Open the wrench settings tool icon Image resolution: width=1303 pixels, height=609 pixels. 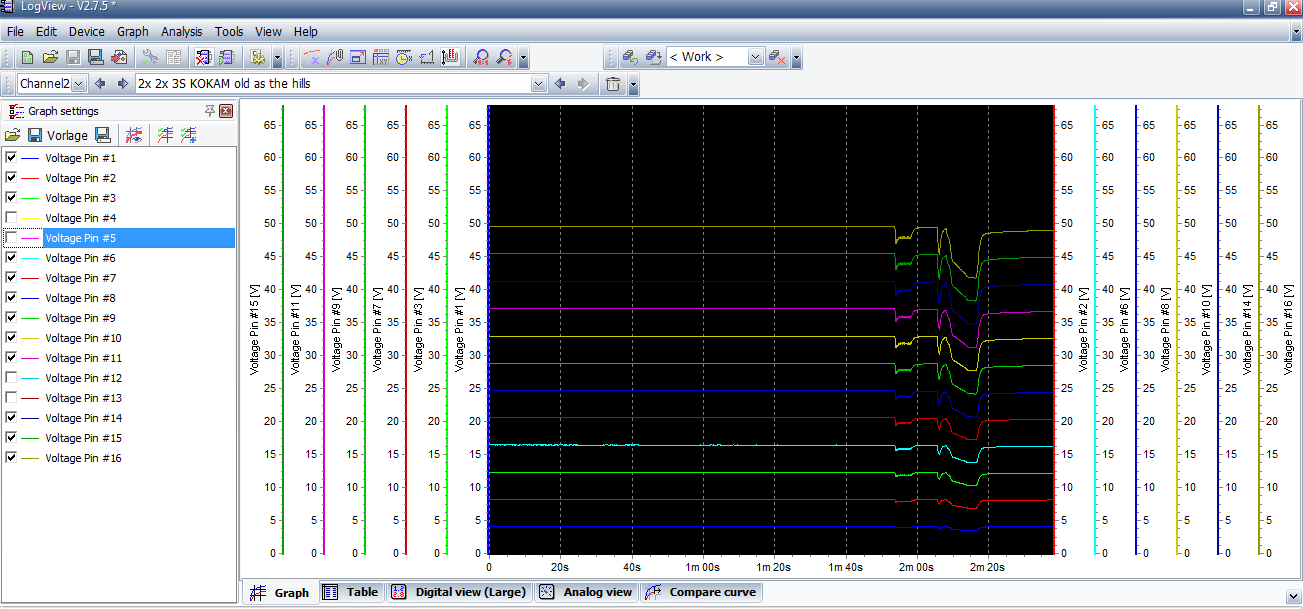pyautogui.click(x=150, y=57)
